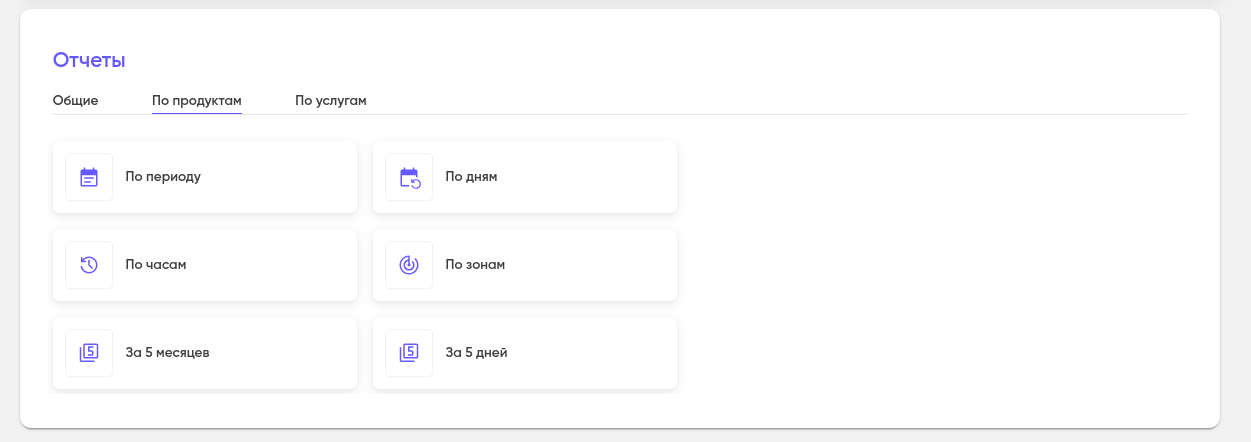Select the По зонам report text
The width and height of the screenshot is (1251, 442).
pyautogui.click(x=475, y=265)
